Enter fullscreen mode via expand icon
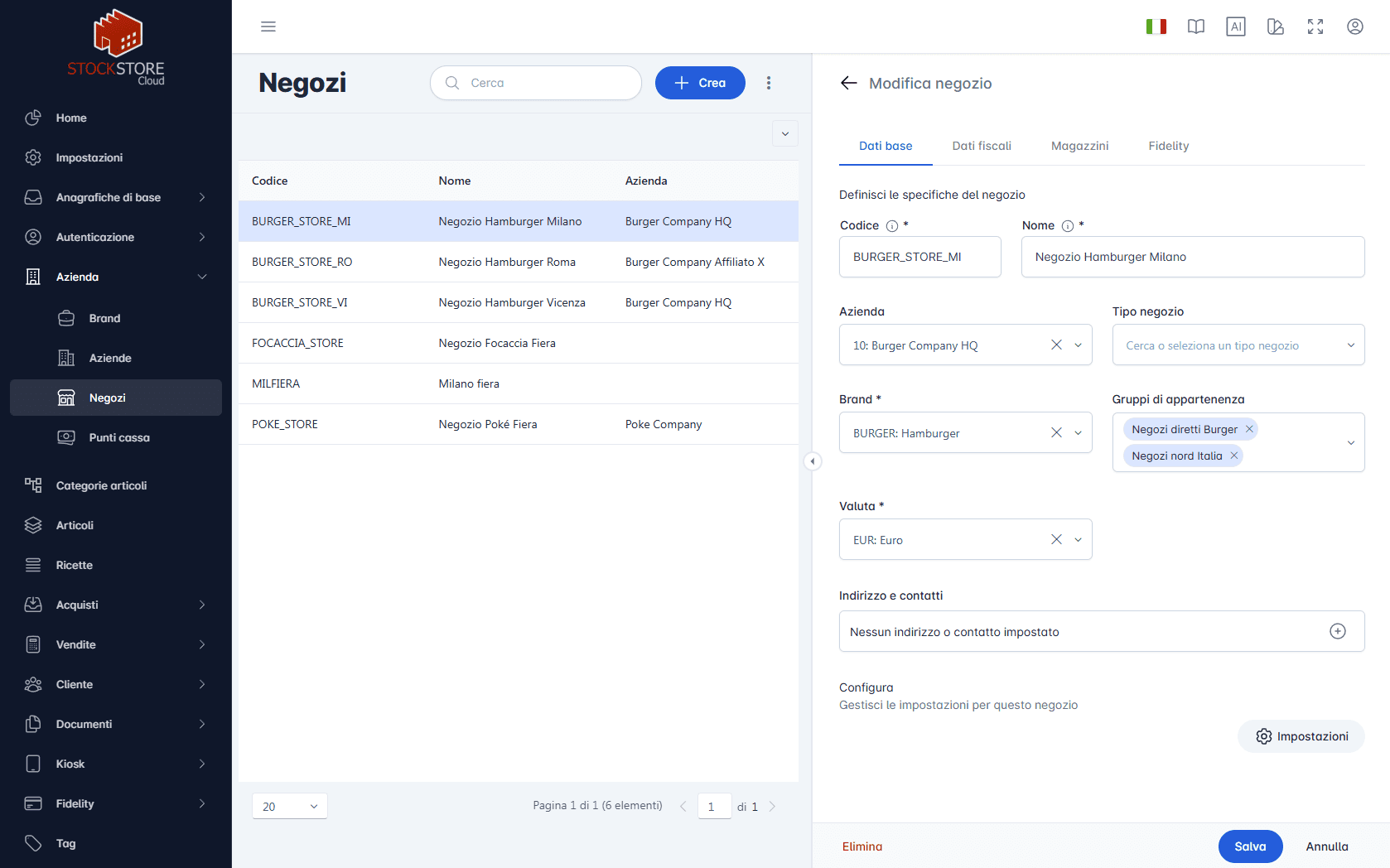This screenshot has height=868, width=1390. pos(1315,27)
